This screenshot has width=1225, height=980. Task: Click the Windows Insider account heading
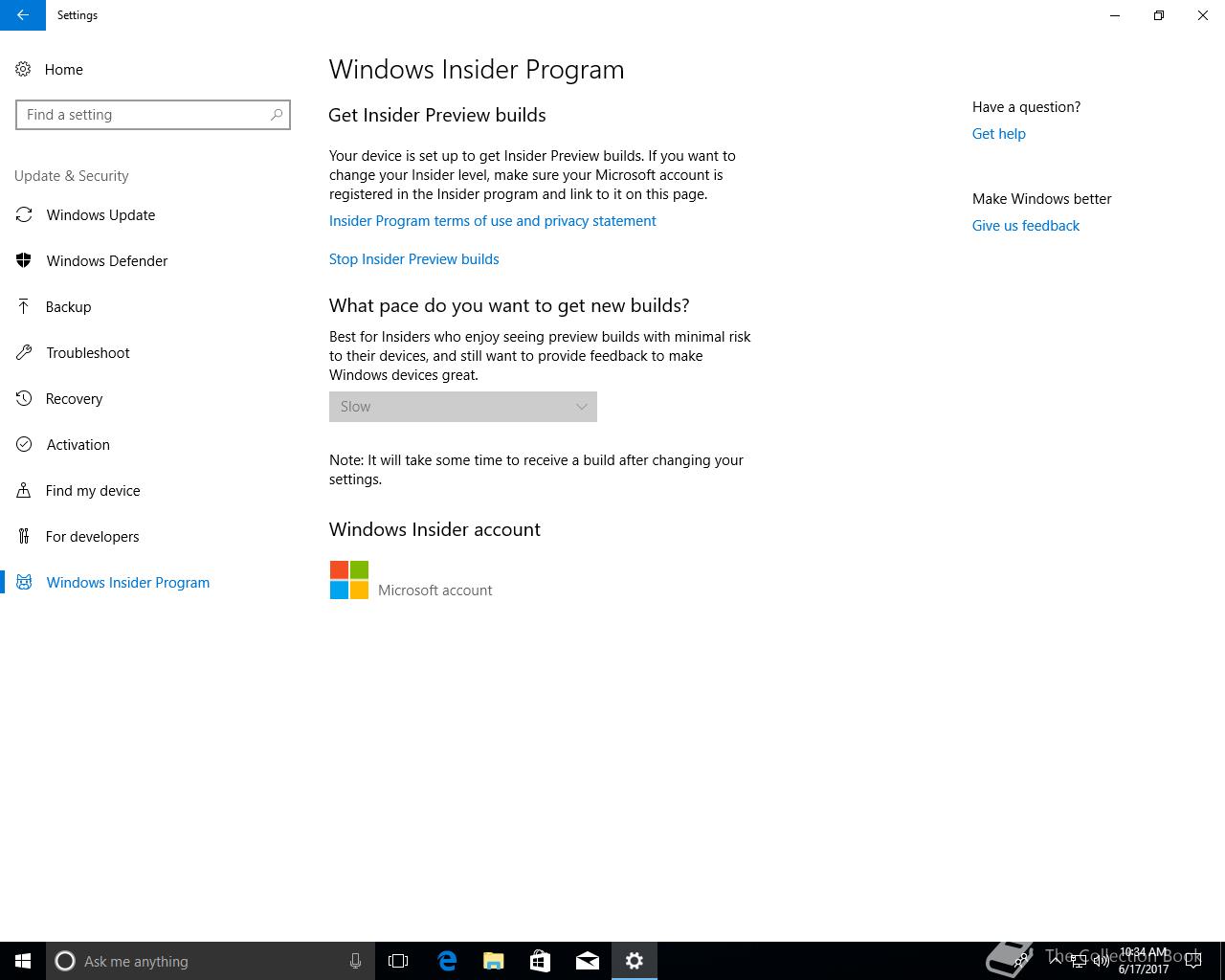(x=434, y=529)
